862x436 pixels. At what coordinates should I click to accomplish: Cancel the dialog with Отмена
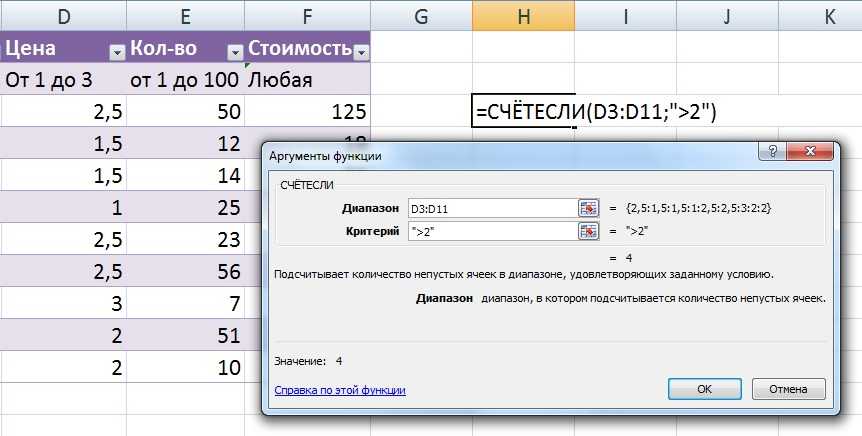tap(788, 389)
